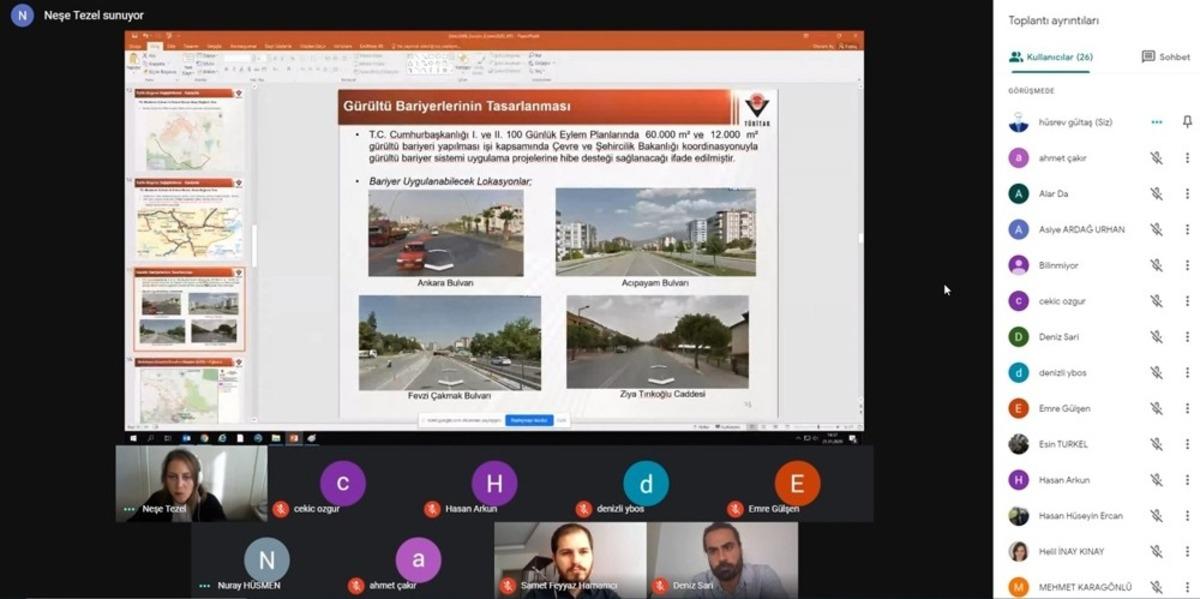The height and width of the screenshot is (599, 1200).
Task: Click muted mic icon beside Asiye ARDAĞ URHAN
Action: [1156, 230]
